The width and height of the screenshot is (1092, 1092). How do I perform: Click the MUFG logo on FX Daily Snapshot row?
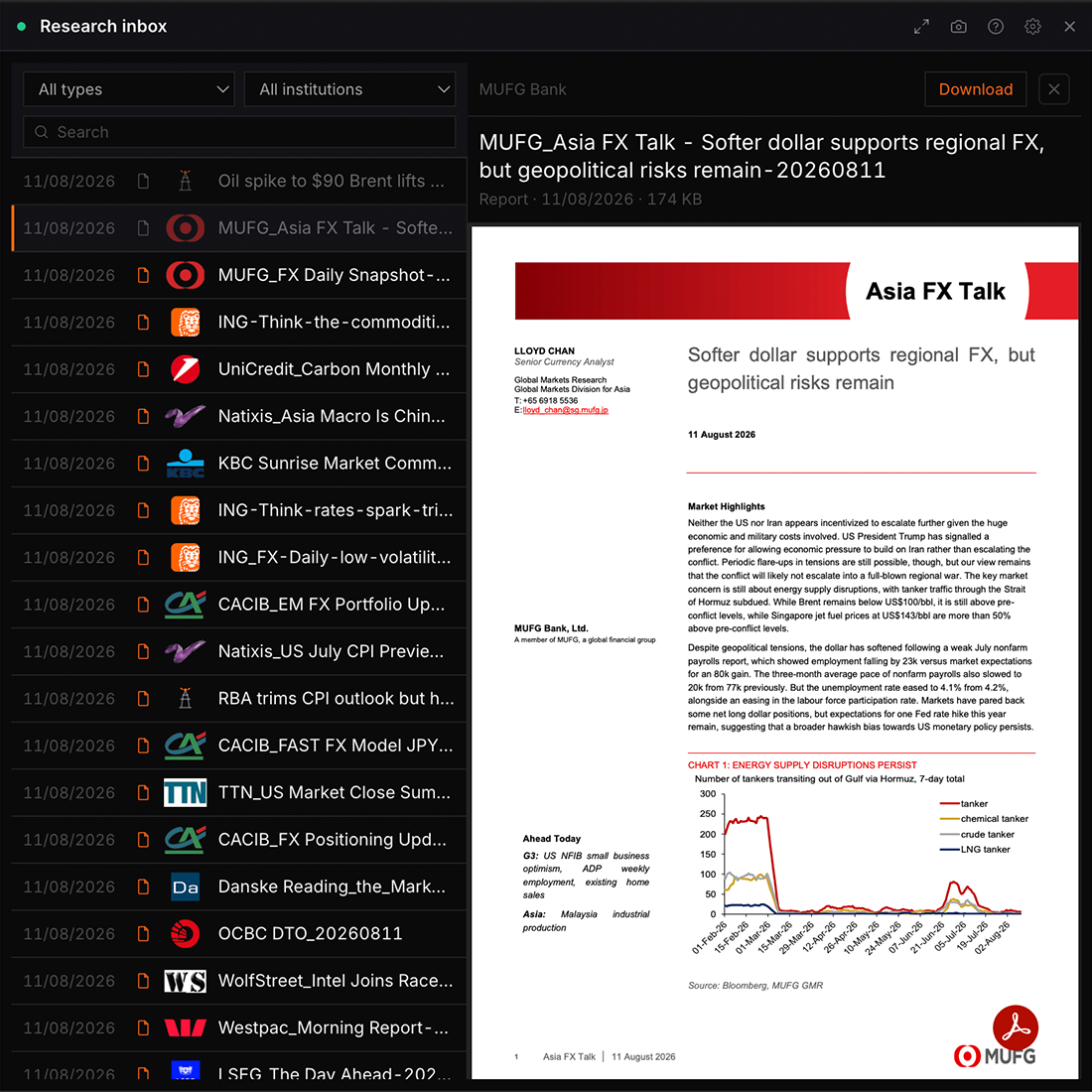(x=186, y=275)
